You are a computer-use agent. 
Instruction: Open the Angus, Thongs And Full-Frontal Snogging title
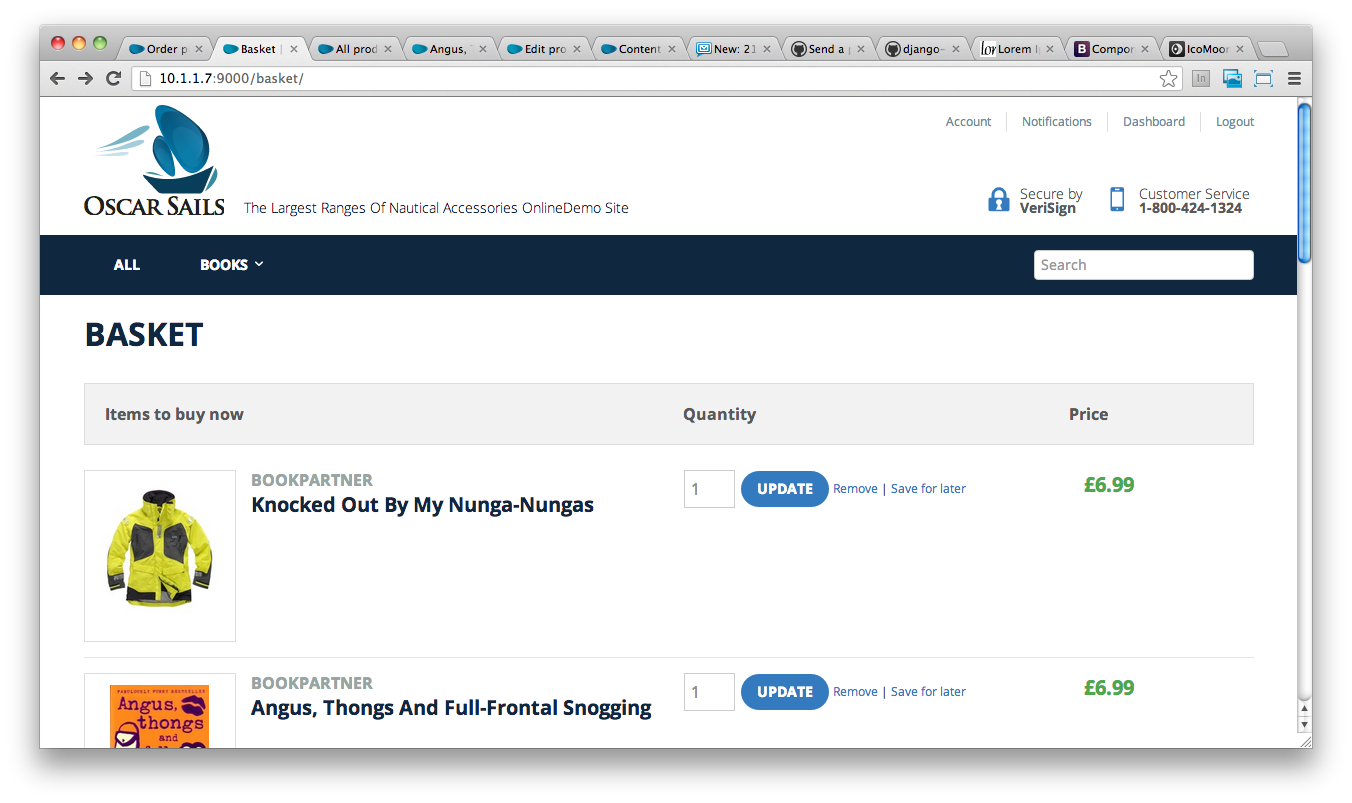point(451,708)
